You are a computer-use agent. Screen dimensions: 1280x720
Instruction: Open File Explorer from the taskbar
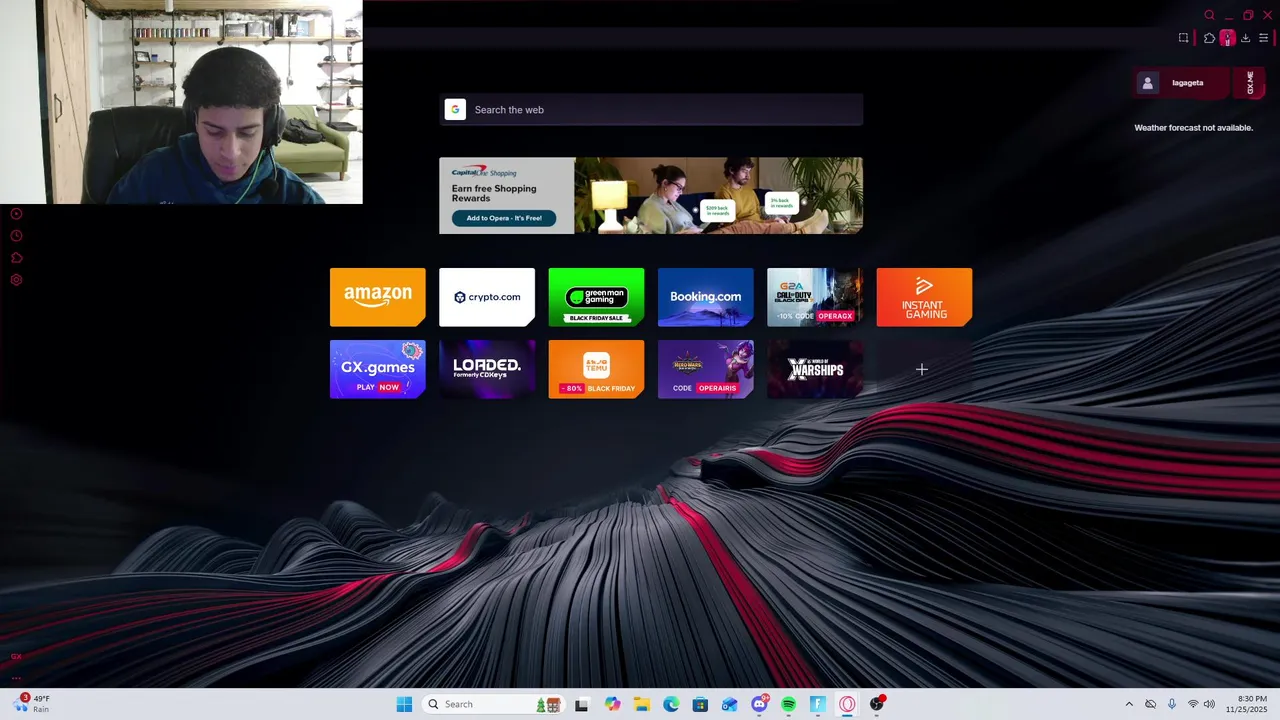click(642, 704)
